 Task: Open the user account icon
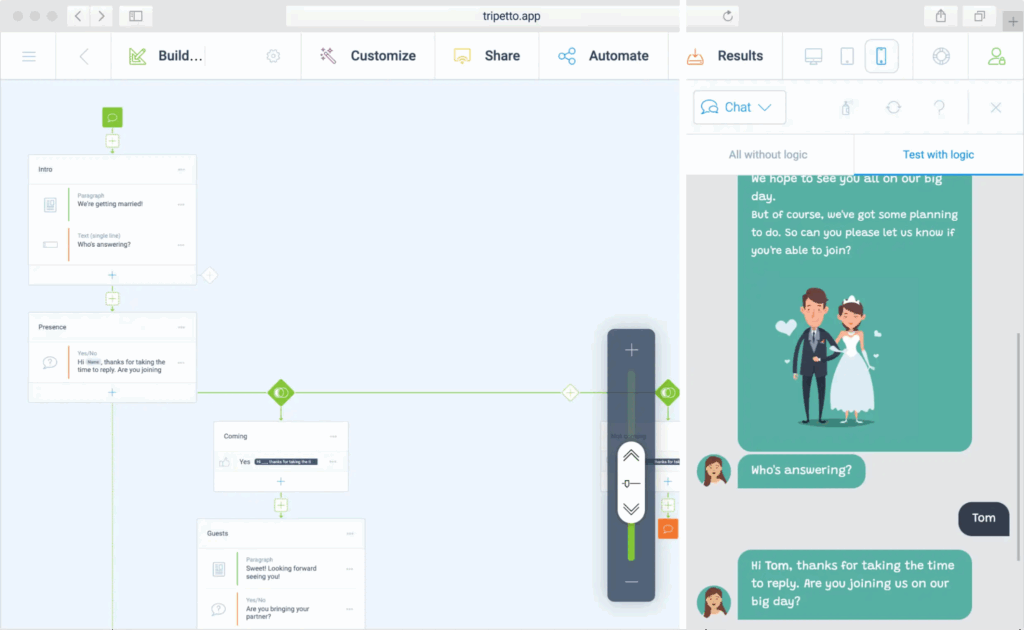996,57
